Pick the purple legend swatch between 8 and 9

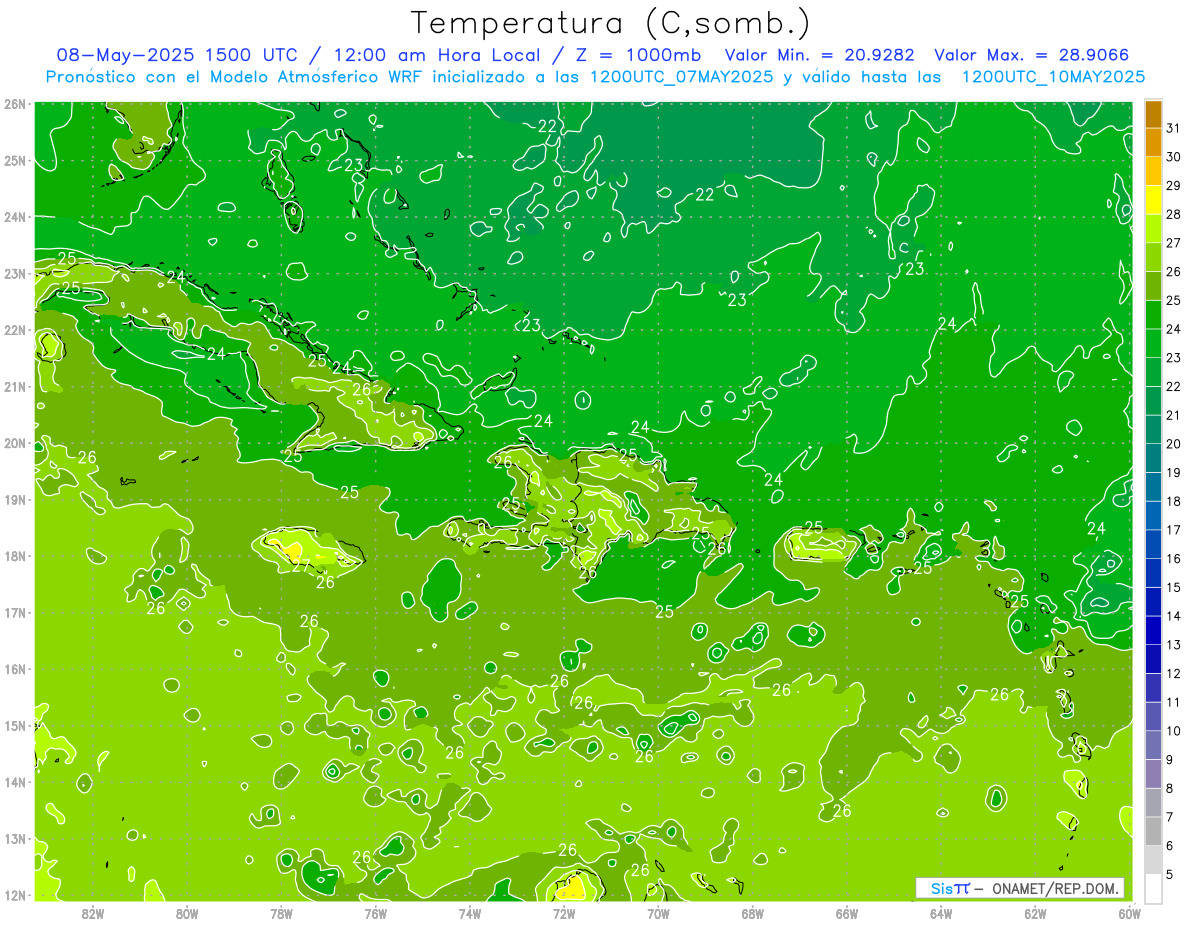(x=1153, y=774)
